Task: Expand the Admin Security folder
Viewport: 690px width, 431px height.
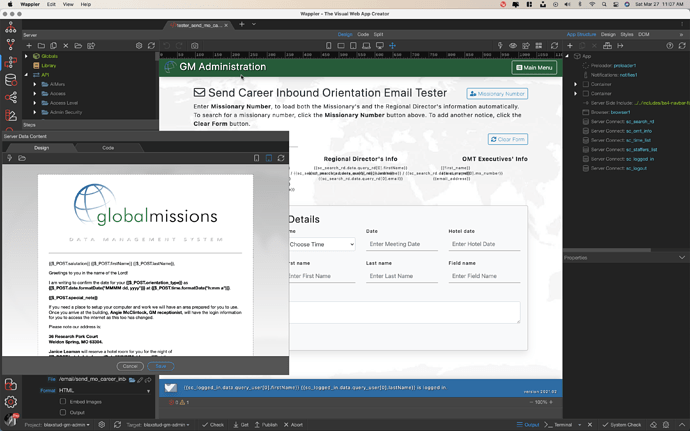Action: coord(35,112)
